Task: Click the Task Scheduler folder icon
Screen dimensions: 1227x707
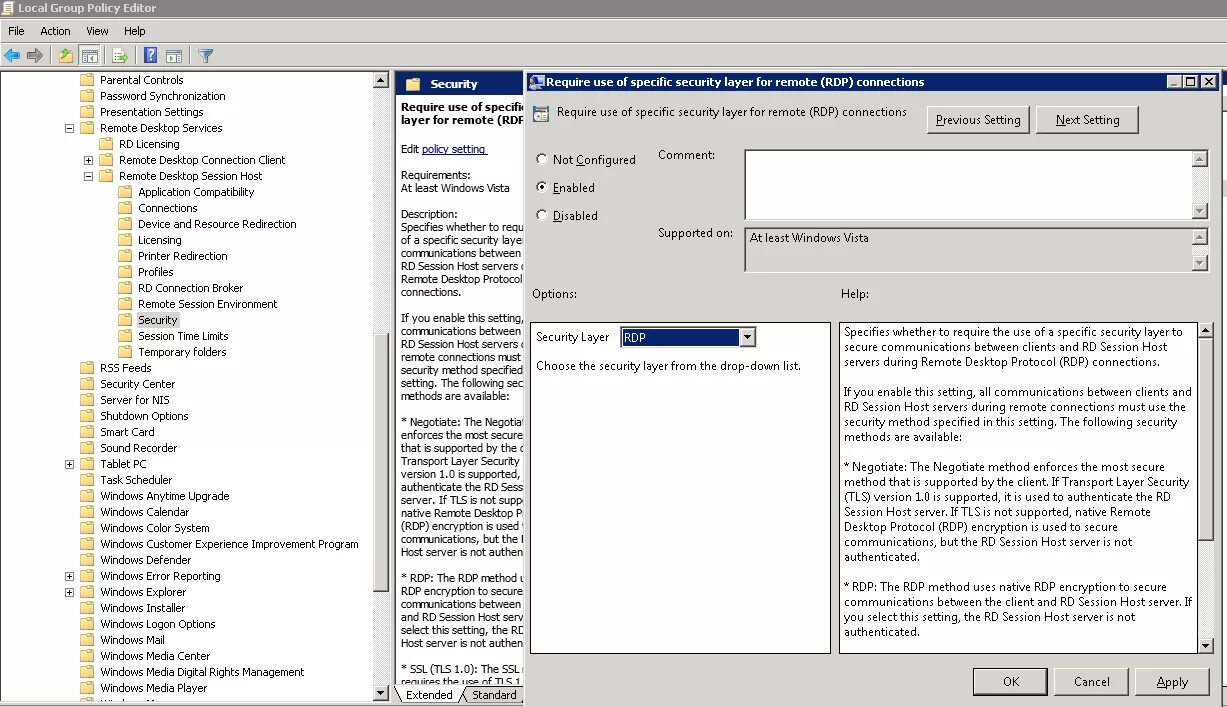Action: [87, 480]
